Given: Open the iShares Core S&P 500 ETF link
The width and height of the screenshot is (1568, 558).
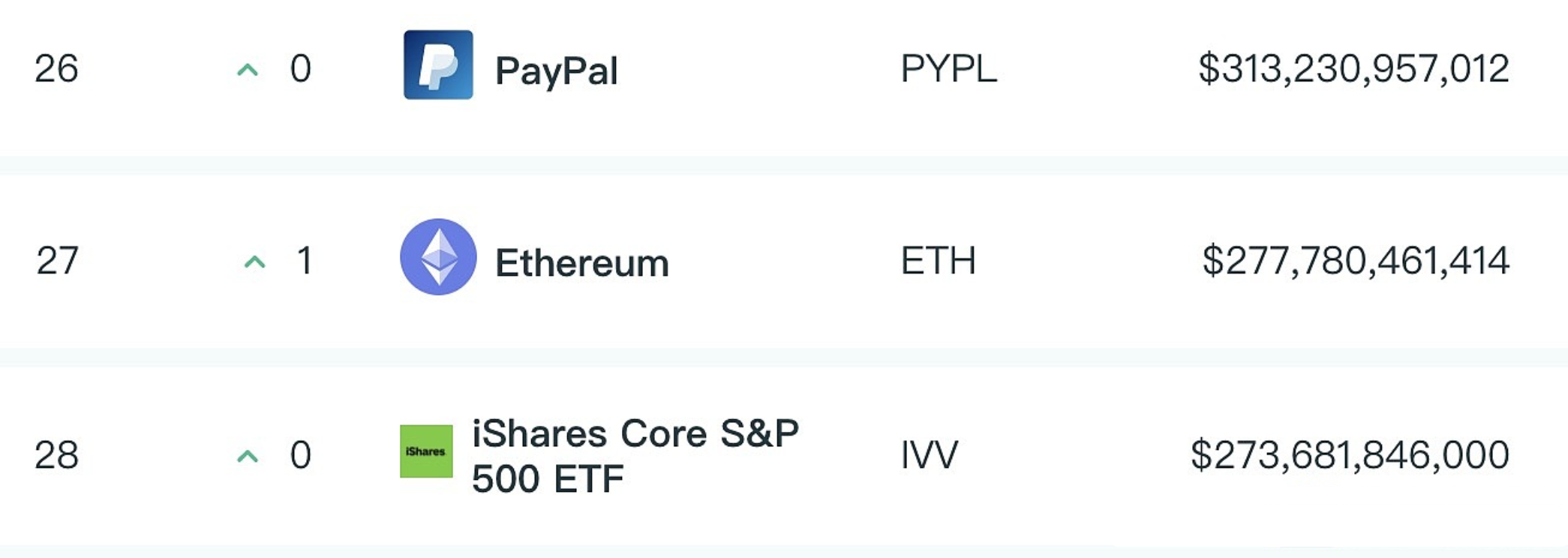Looking at the screenshot, I should 635,455.
